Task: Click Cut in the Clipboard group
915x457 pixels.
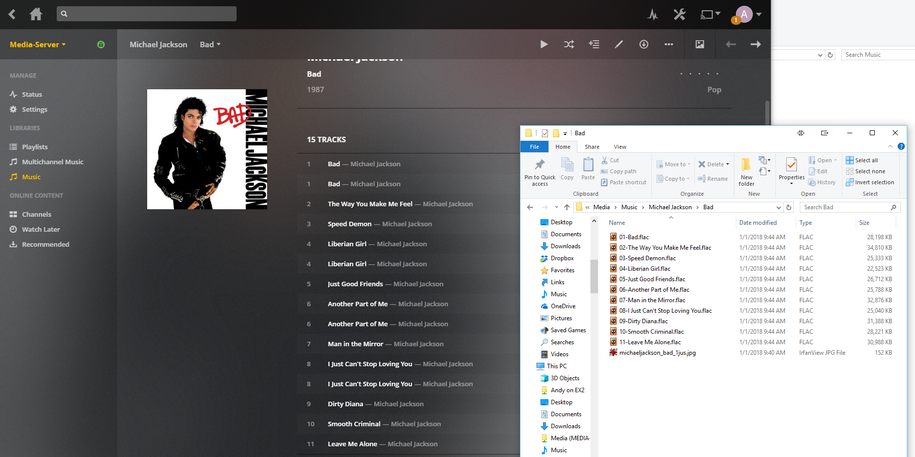Action: point(610,161)
